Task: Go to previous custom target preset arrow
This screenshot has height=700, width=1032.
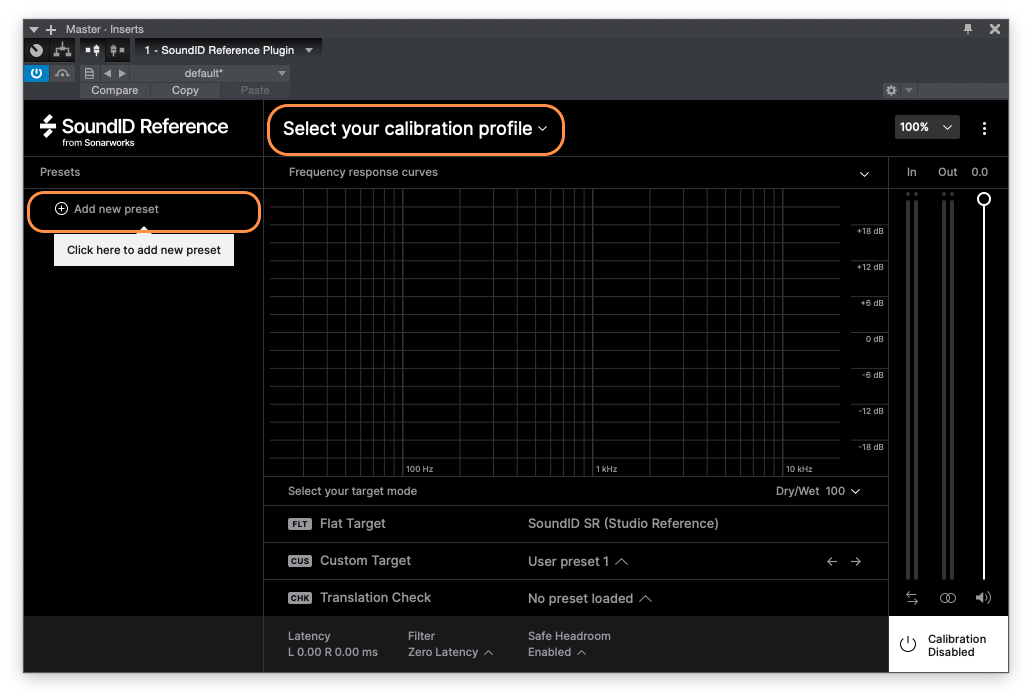Action: tap(832, 562)
